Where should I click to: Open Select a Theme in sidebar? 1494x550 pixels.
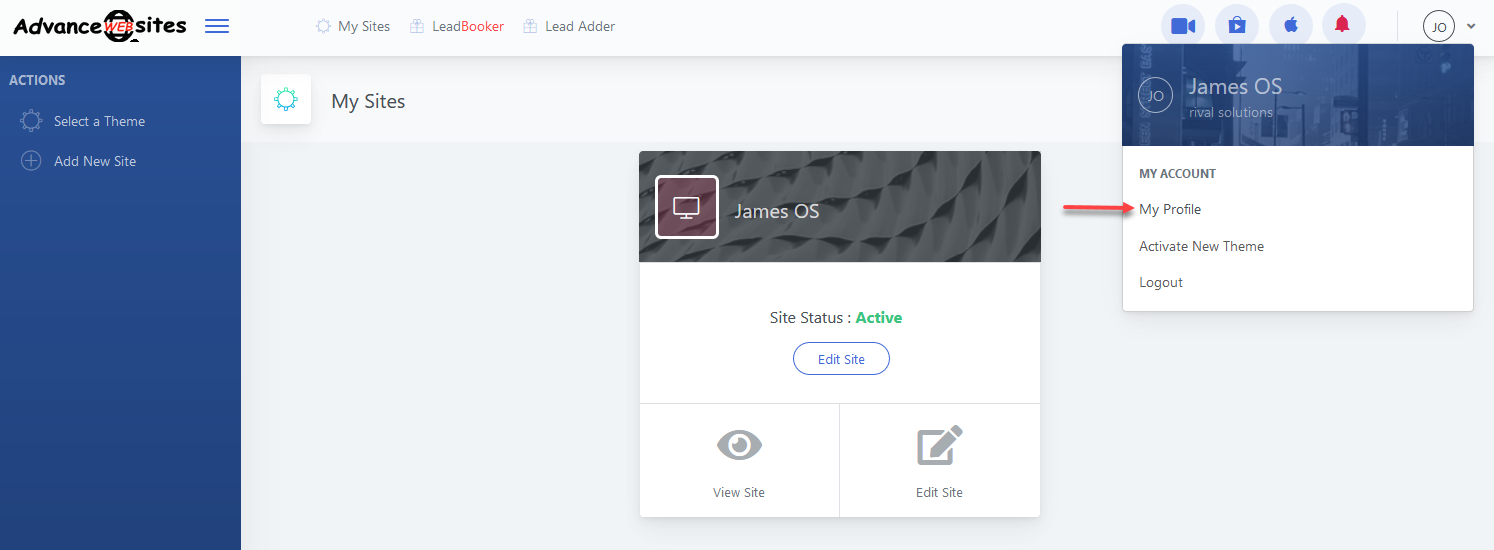99,121
